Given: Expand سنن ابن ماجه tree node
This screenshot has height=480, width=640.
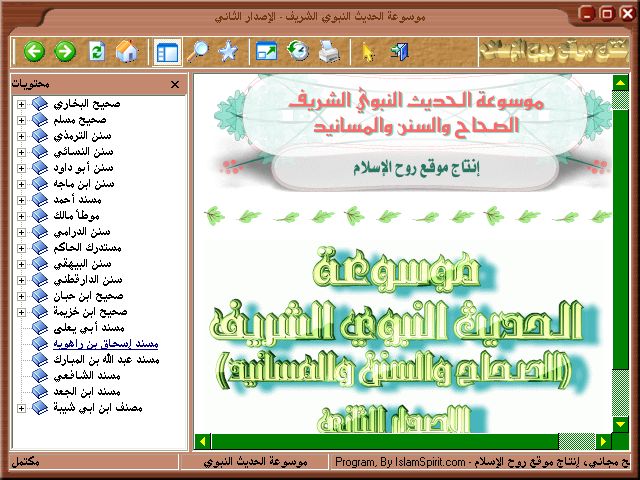Looking at the screenshot, I should point(21,184).
